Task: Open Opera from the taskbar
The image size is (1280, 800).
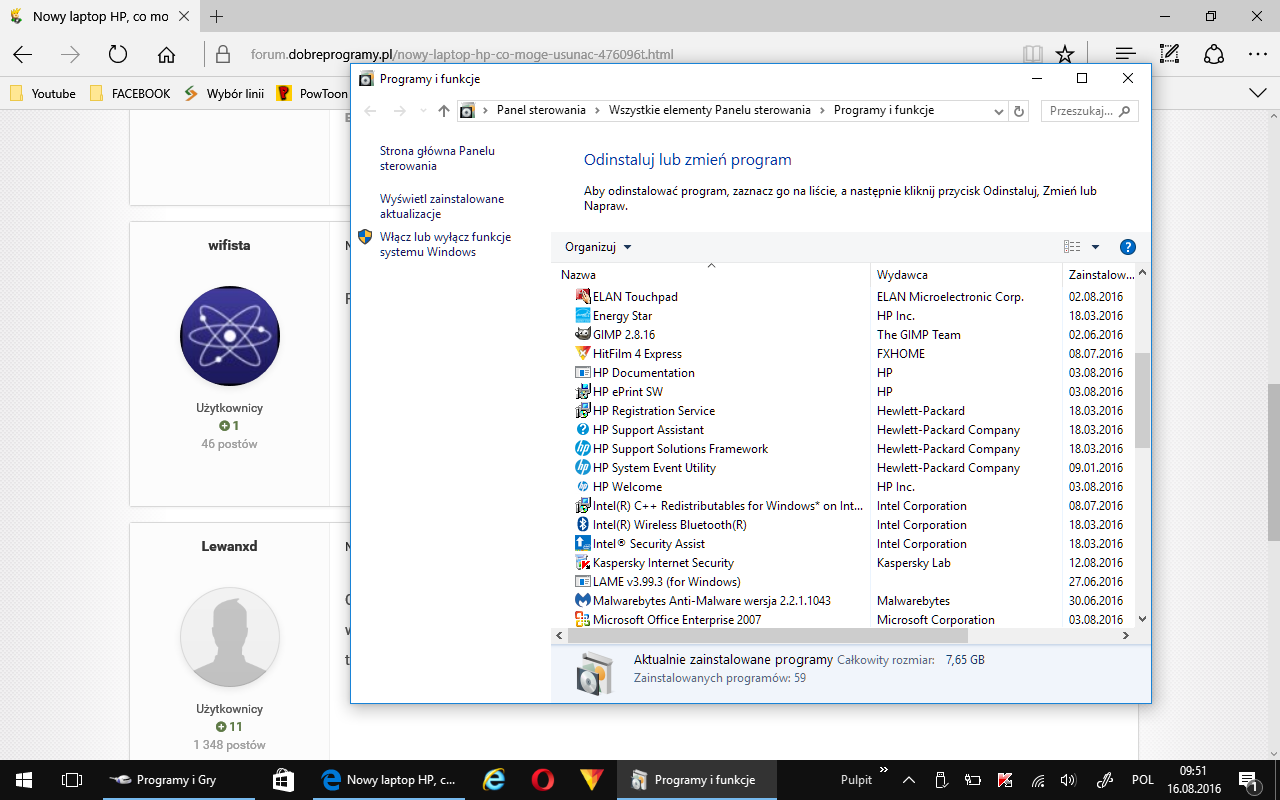Action: 543,780
